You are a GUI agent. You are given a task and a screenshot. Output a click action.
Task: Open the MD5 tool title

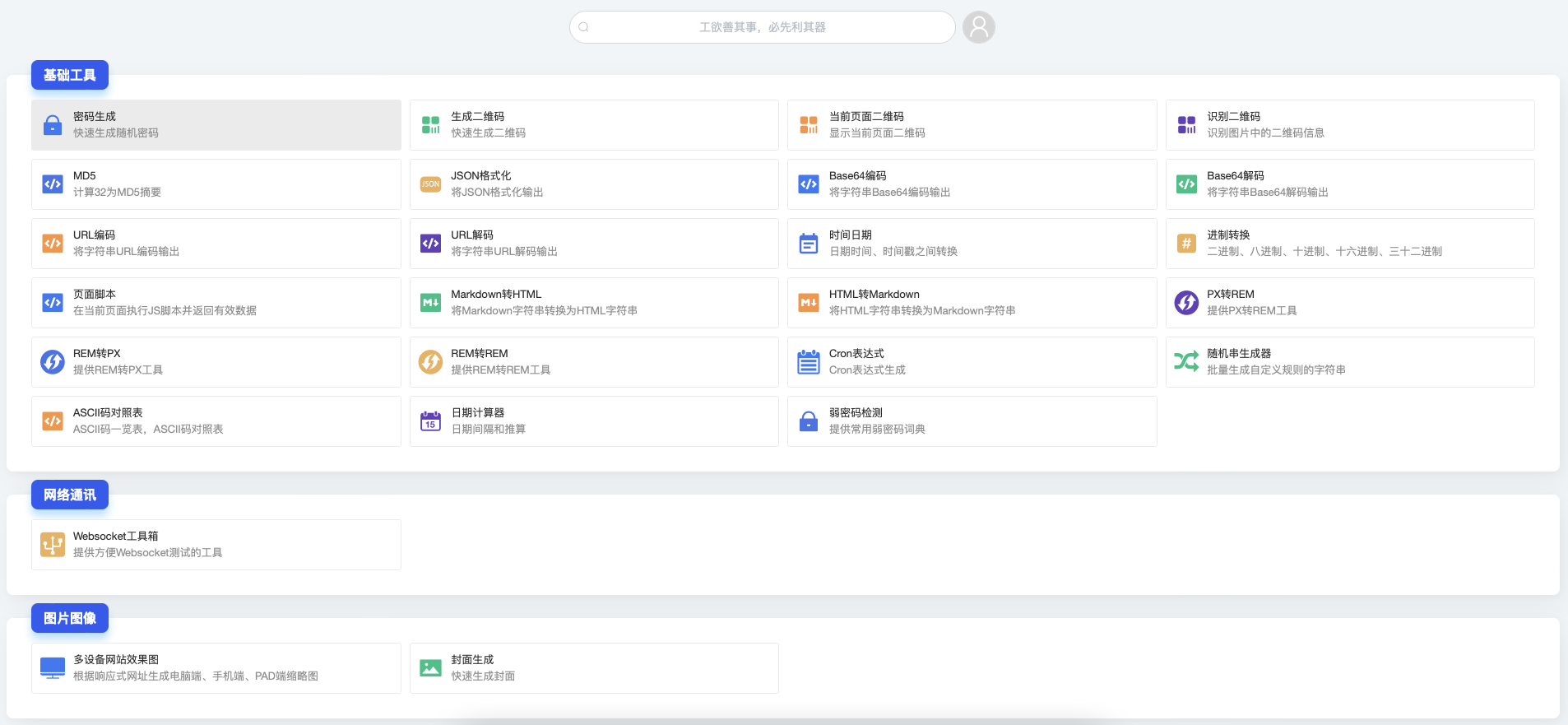click(85, 176)
